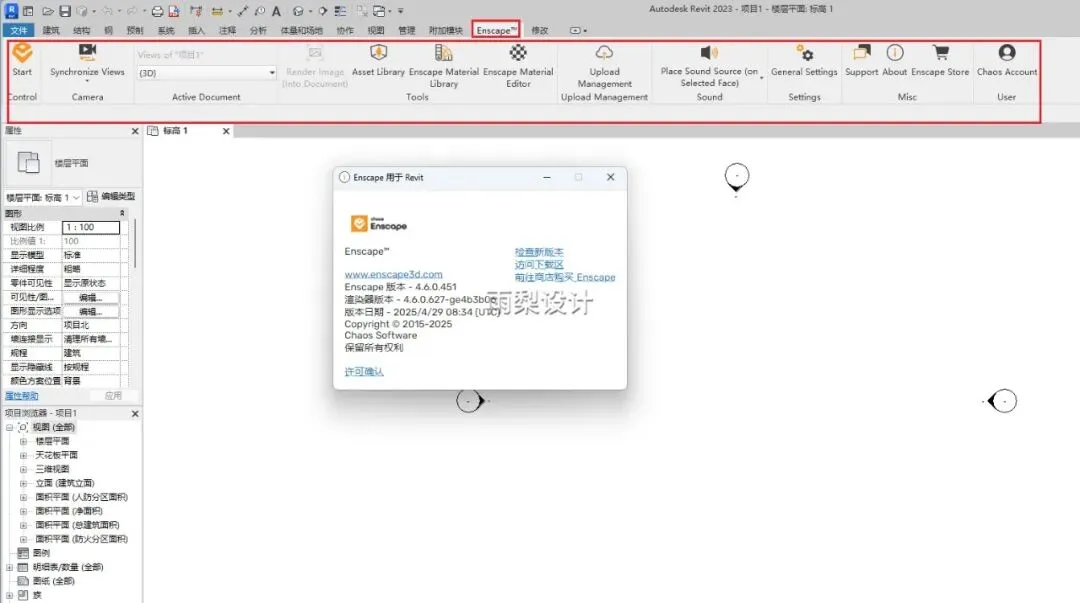Image resolution: width=1080 pixels, height=603 pixels.
Task: Open the Views of project (3D) dropdown
Action: (207, 72)
